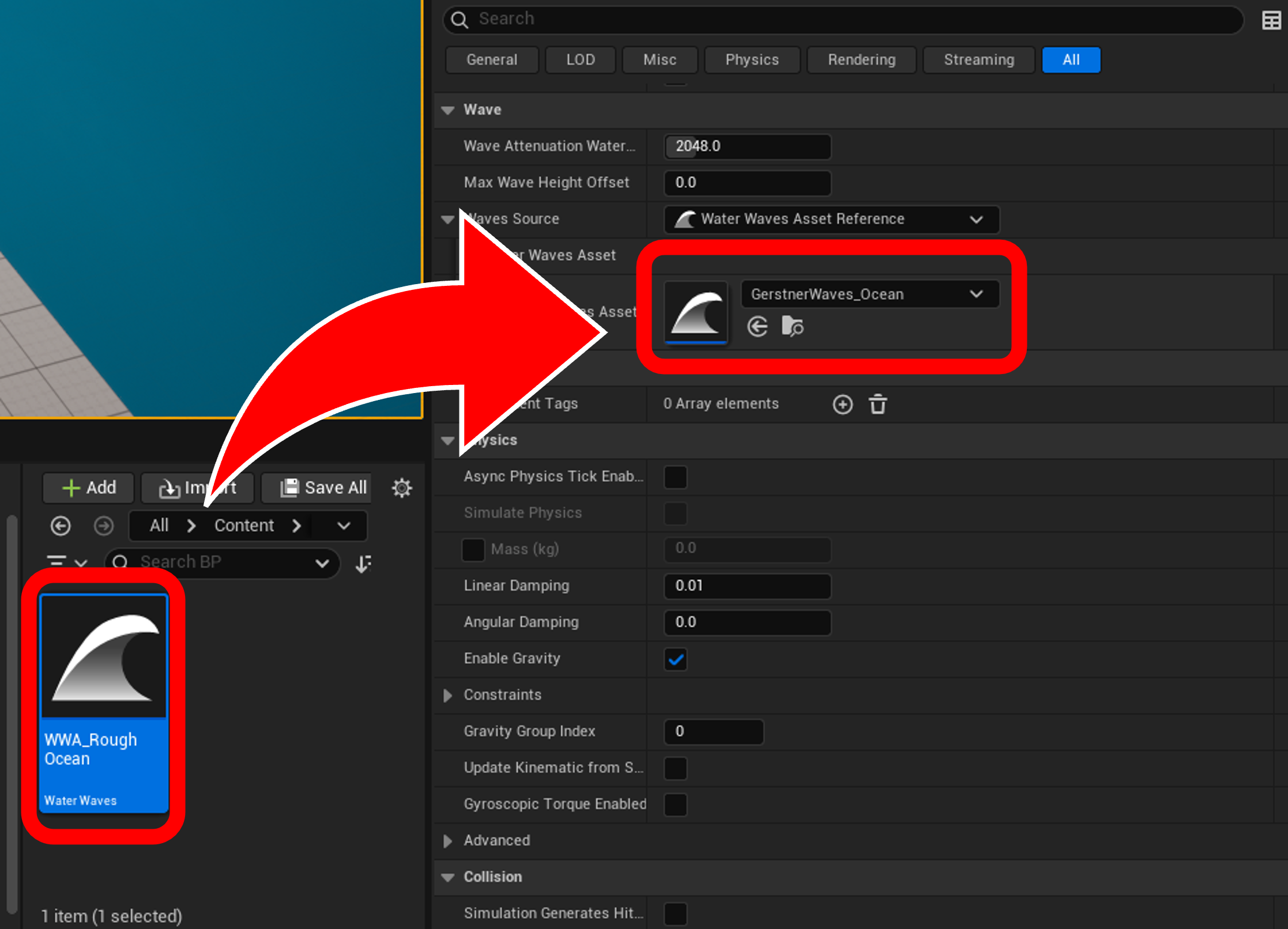Expand breadcrumb chevron after Content
Image resolution: width=1288 pixels, height=929 pixels.
296,526
